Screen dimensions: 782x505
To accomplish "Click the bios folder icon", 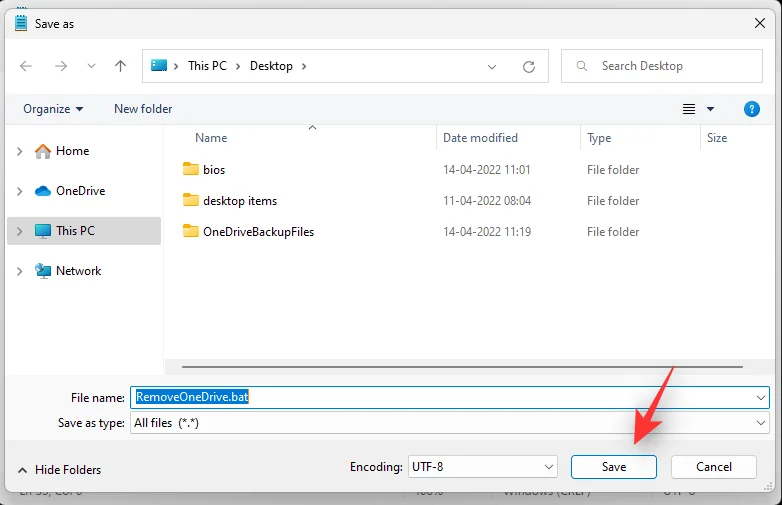I will 191,169.
